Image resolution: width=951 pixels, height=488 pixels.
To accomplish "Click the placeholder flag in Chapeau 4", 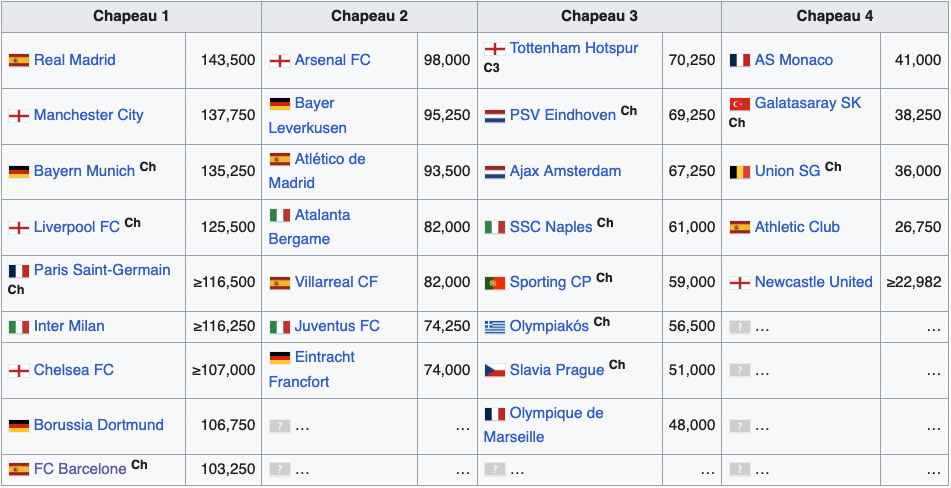I will [x=740, y=327].
